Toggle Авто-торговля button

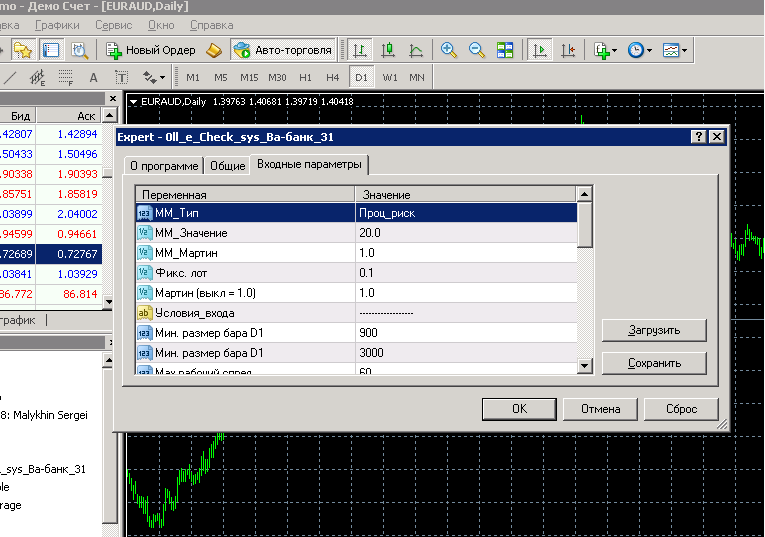point(283,50)
